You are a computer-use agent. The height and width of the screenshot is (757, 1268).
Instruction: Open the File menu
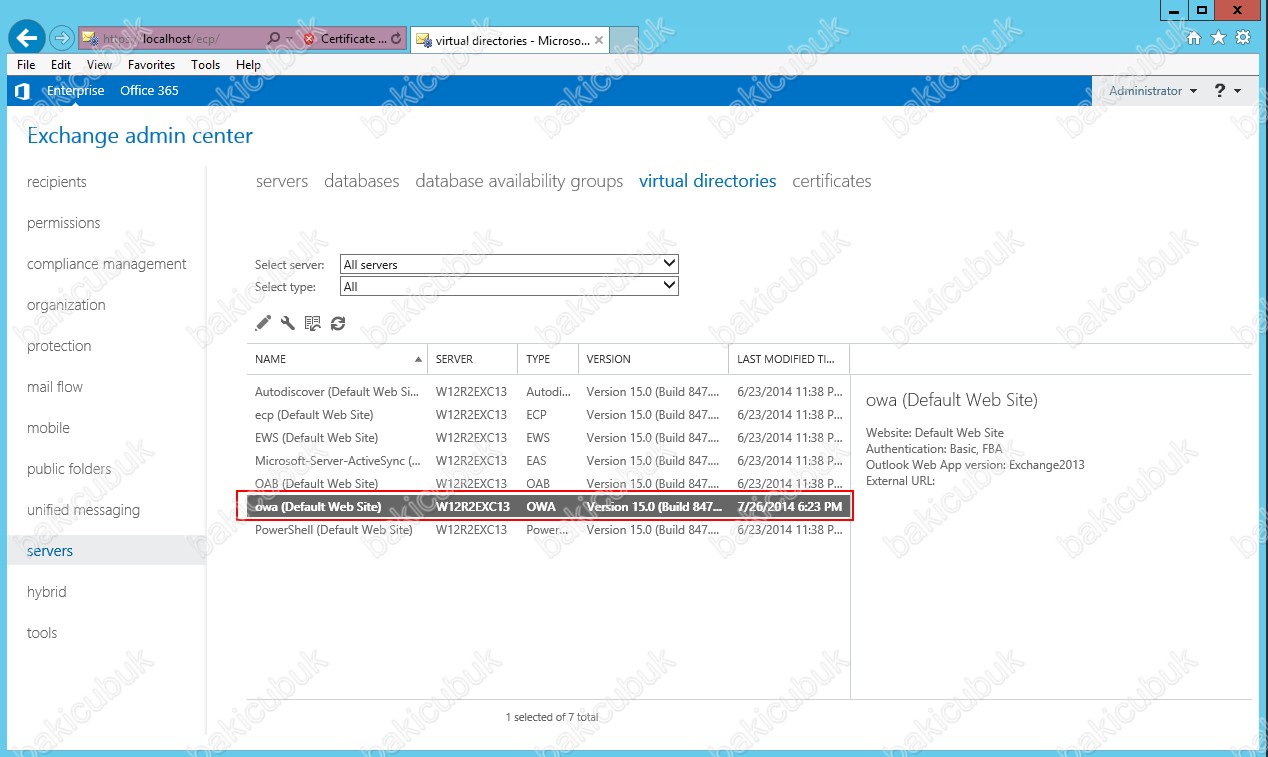26,65
